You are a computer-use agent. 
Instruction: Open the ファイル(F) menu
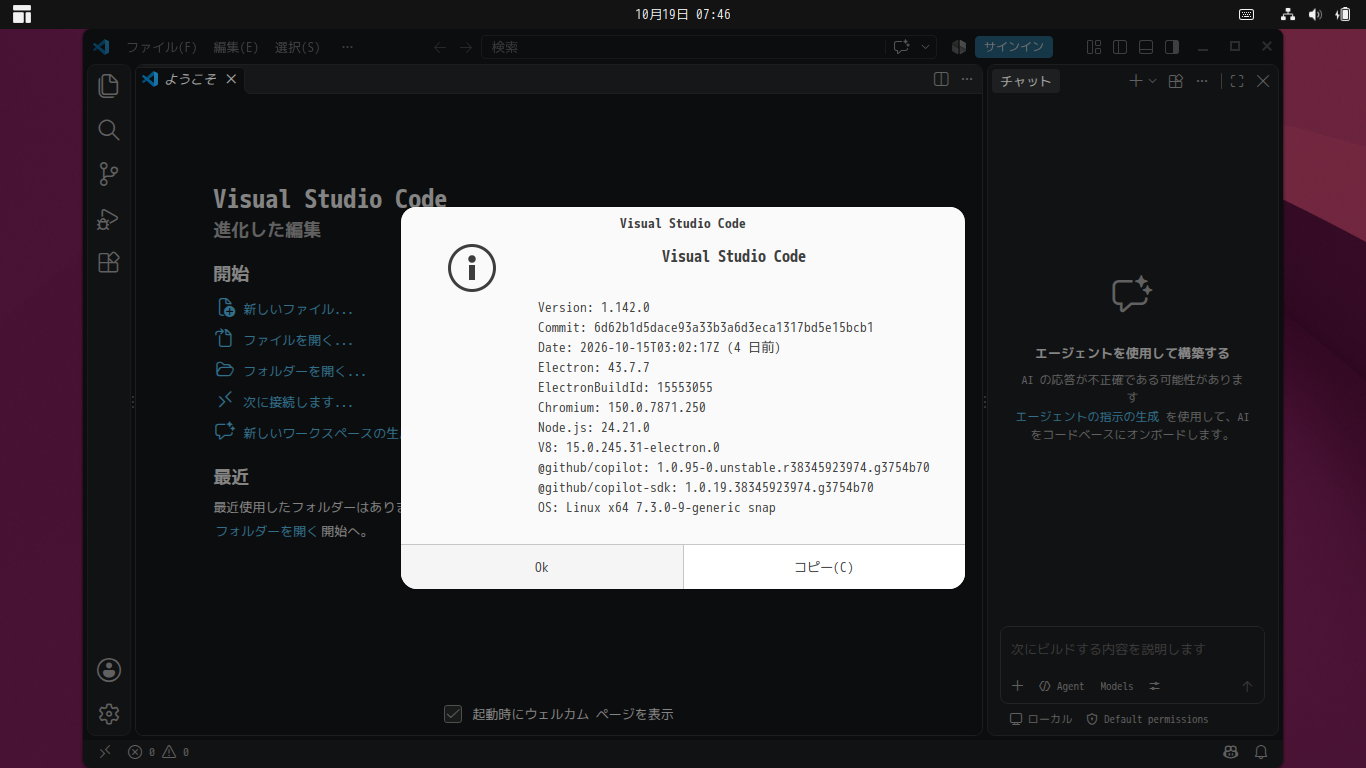[162, 47]
